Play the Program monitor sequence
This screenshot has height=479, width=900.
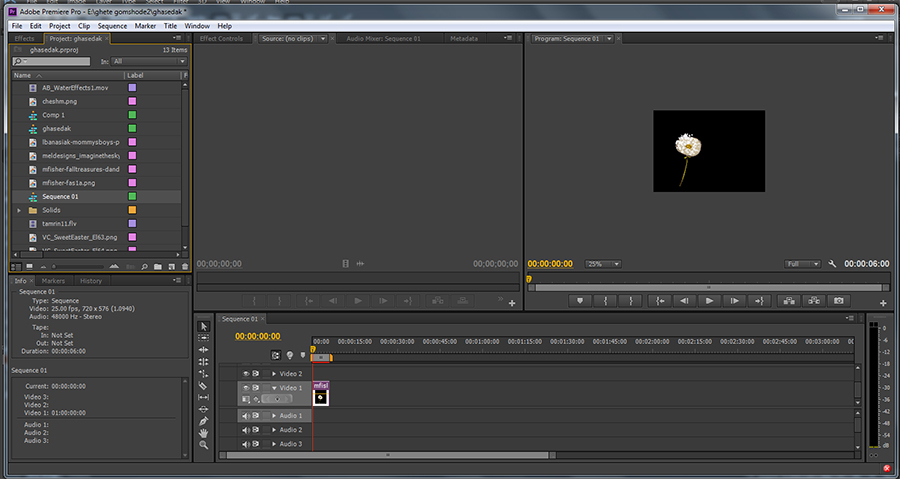tap(709, 301)
